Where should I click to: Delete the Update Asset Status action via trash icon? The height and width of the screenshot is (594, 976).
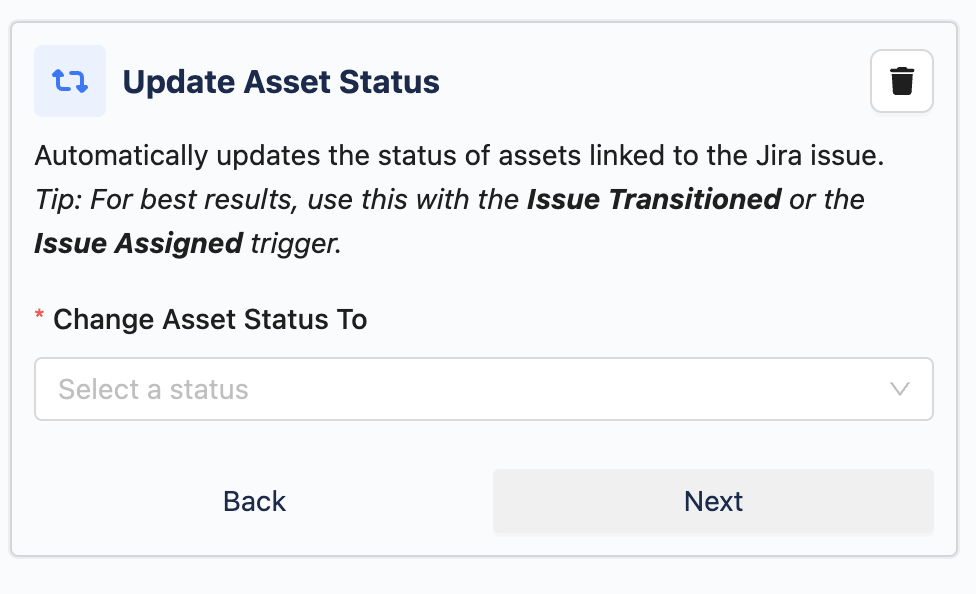tap(902, 81)
